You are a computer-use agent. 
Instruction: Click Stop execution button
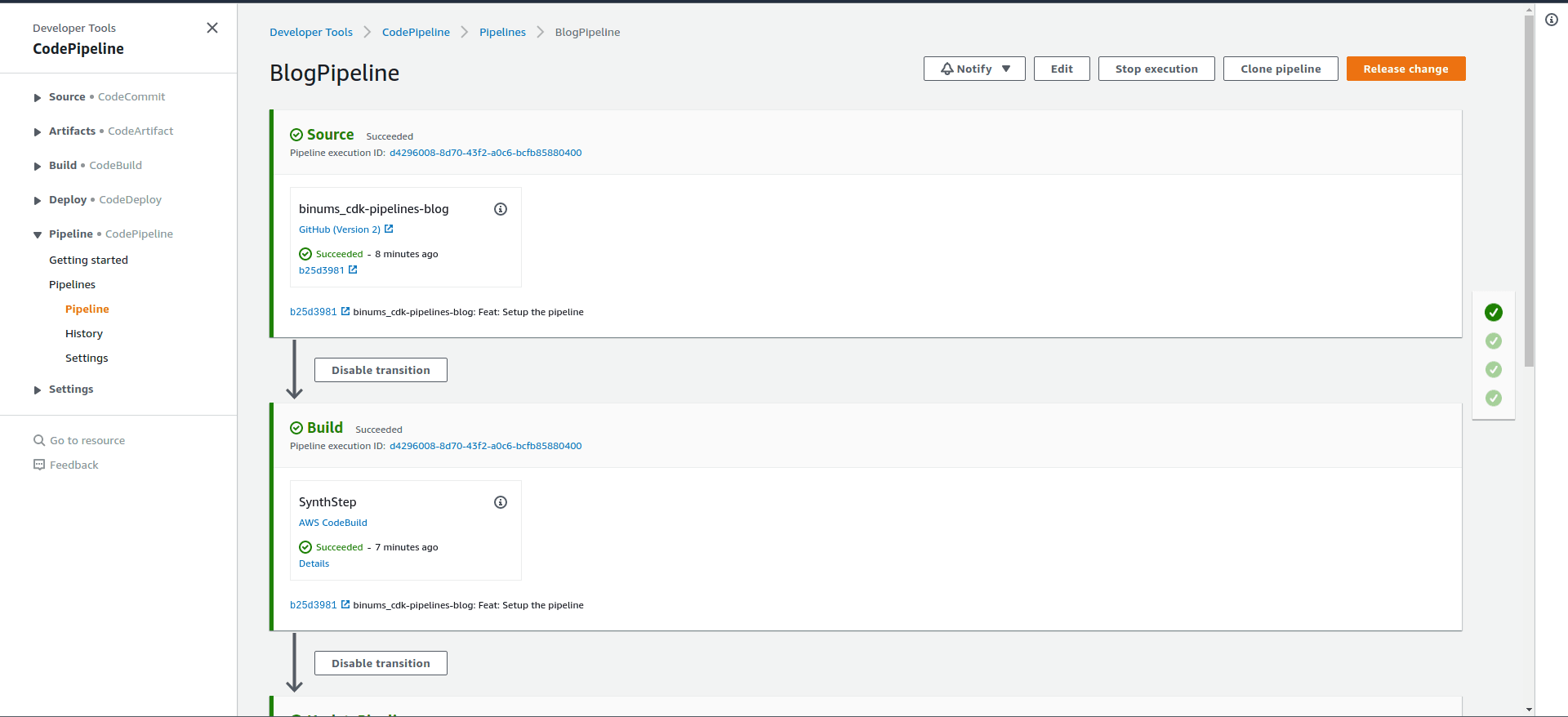[1156, 69]
